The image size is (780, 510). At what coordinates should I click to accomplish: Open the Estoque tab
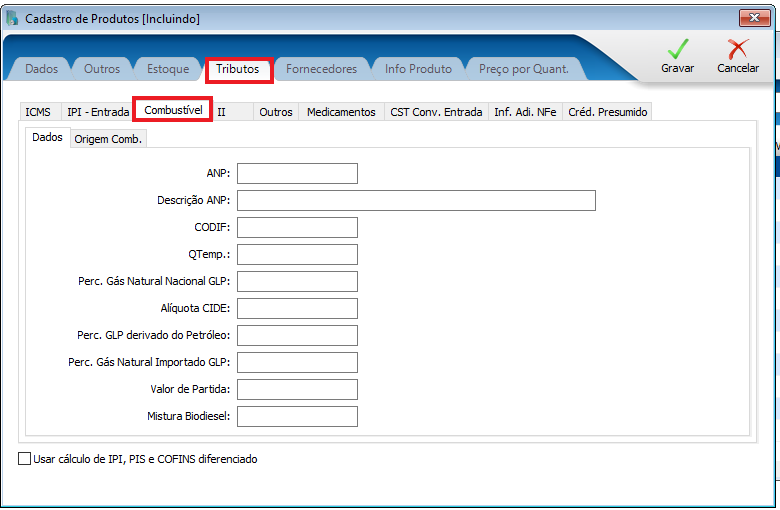point(168,69)
